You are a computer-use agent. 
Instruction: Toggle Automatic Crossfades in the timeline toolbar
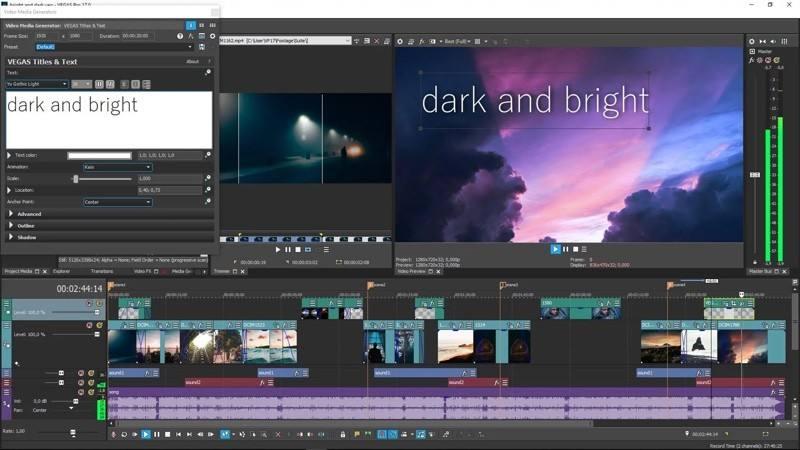[392, 434]
